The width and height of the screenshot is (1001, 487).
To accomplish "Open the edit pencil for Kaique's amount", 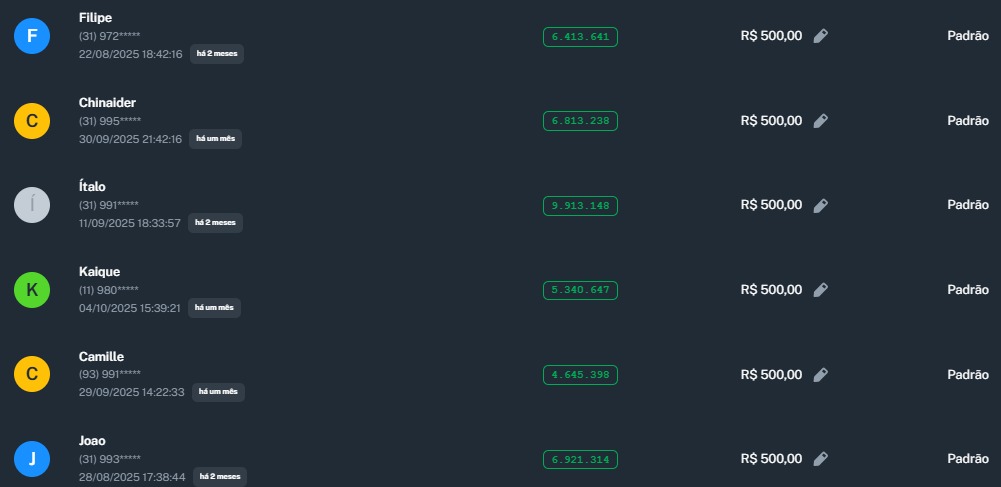I will click(x=820, y=290).
